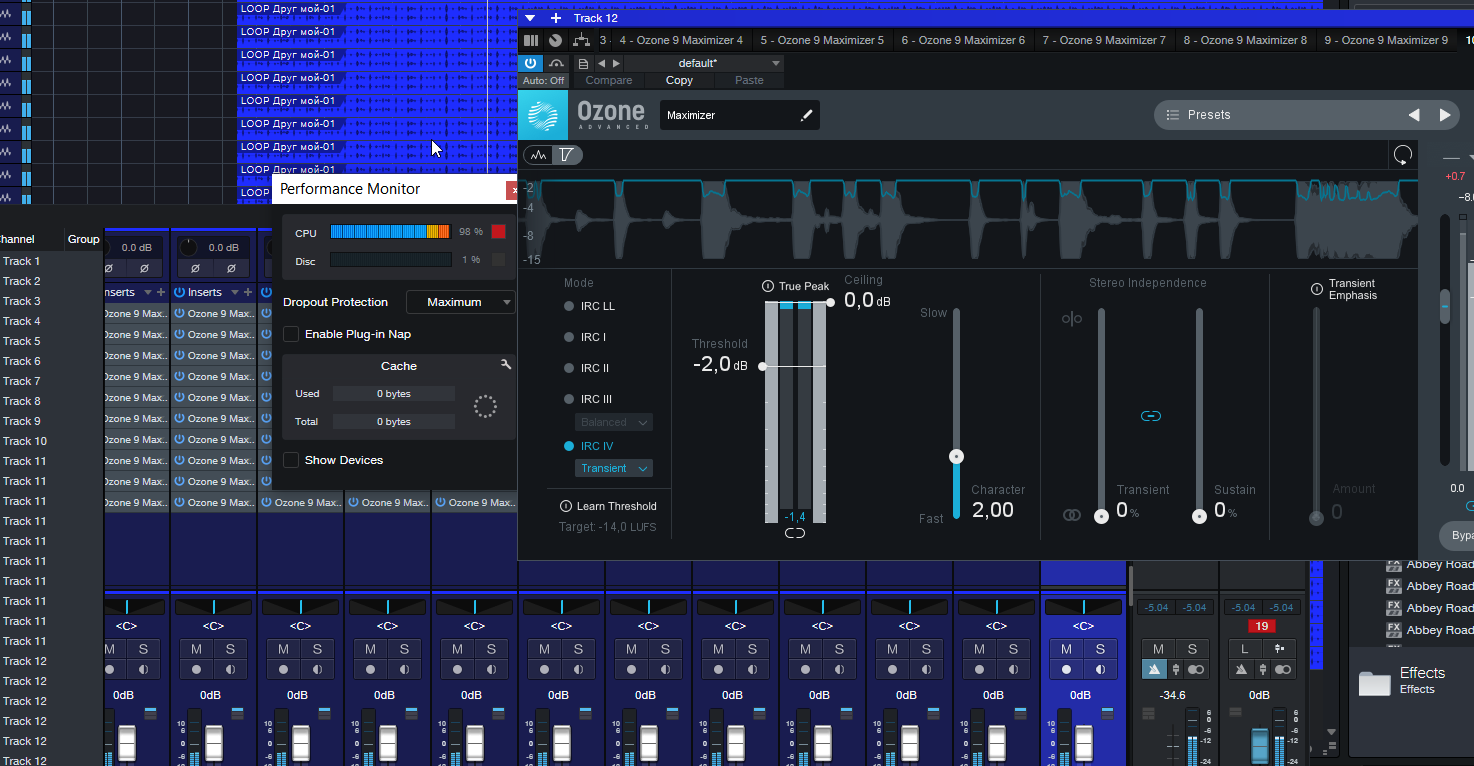
Task: Click the Paste button in plug-in header
Action: [x=749, y=80]
